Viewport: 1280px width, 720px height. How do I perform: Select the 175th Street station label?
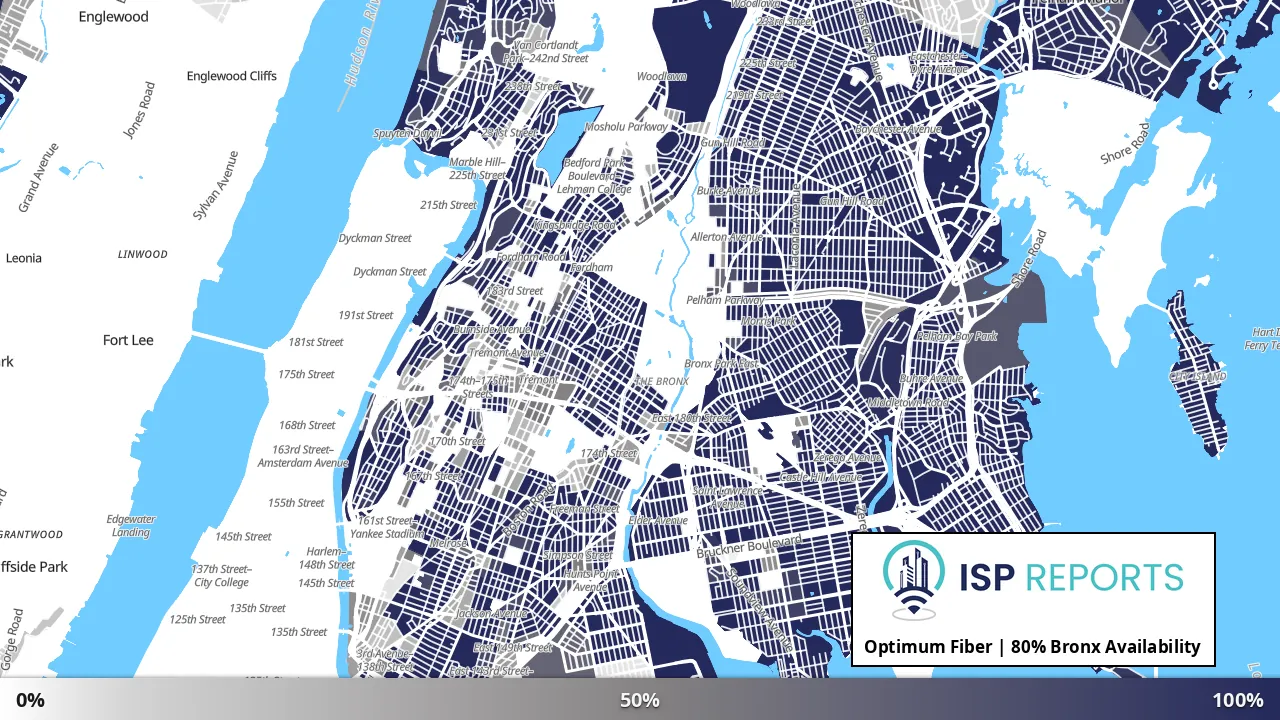tap(307, 374)
